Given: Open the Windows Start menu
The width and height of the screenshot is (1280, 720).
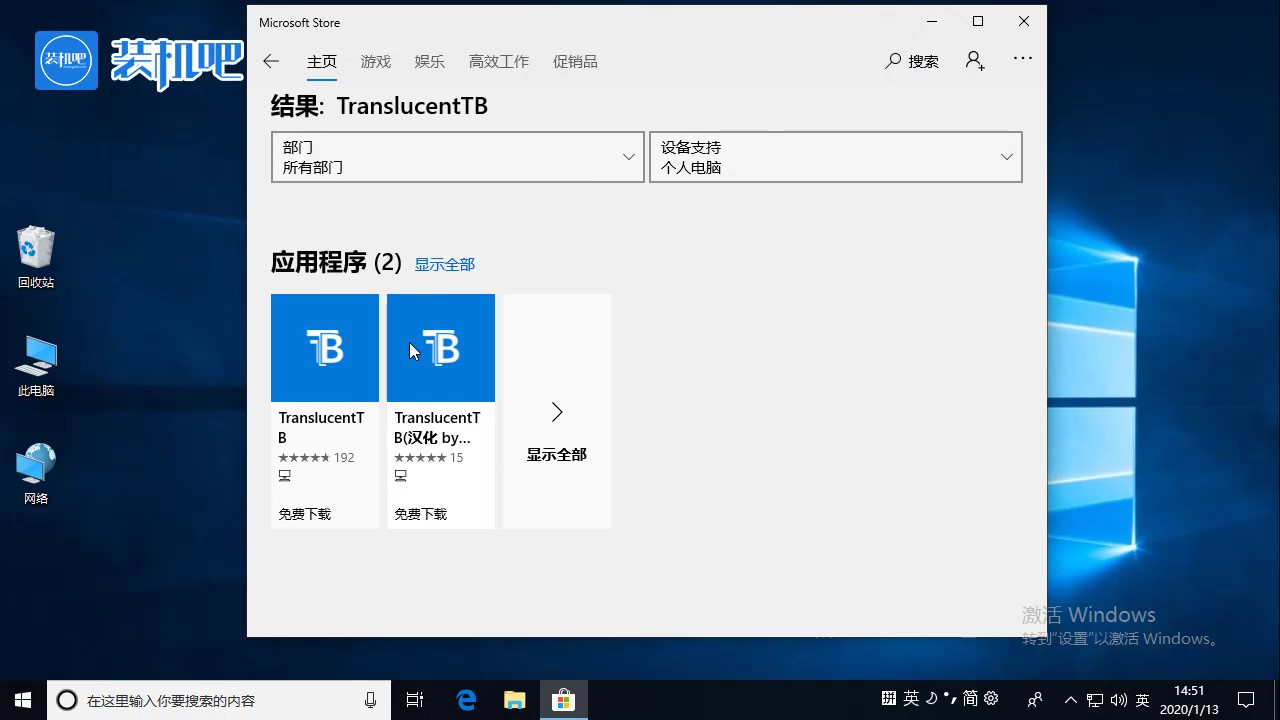Looking at the screenshot, I should click(23, 700).
